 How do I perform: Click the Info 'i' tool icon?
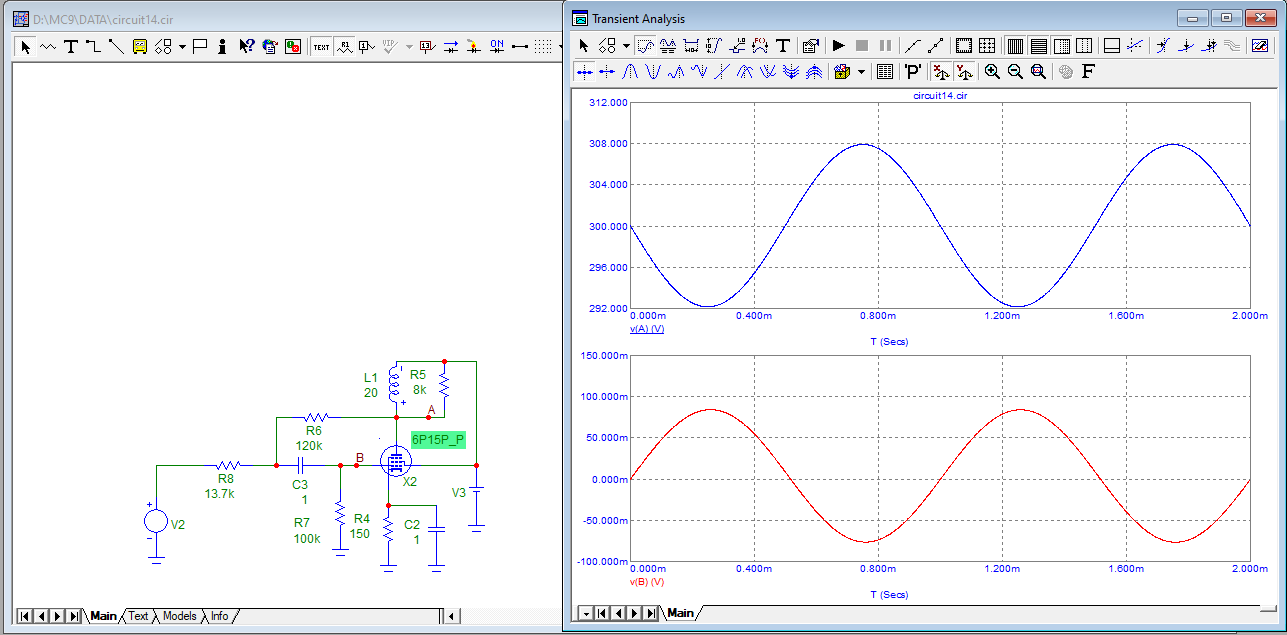pyautogui.click(x=221, y=46)
